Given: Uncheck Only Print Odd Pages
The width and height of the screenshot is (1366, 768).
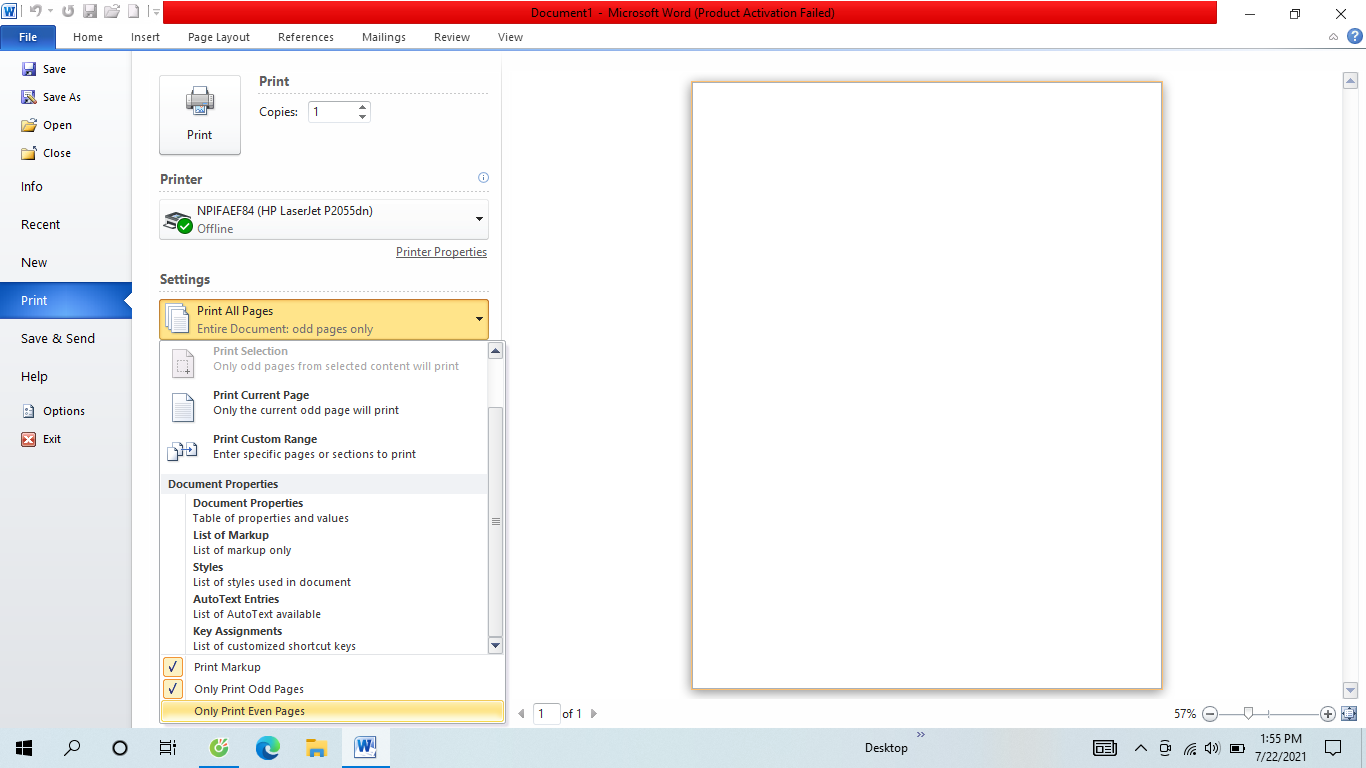Looking at the screenshot, I should click(332, 689).
